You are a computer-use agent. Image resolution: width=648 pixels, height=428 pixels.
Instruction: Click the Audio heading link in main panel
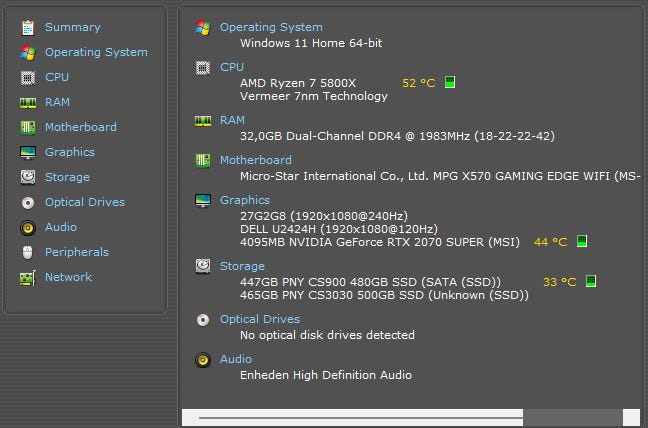coord(236,359)
